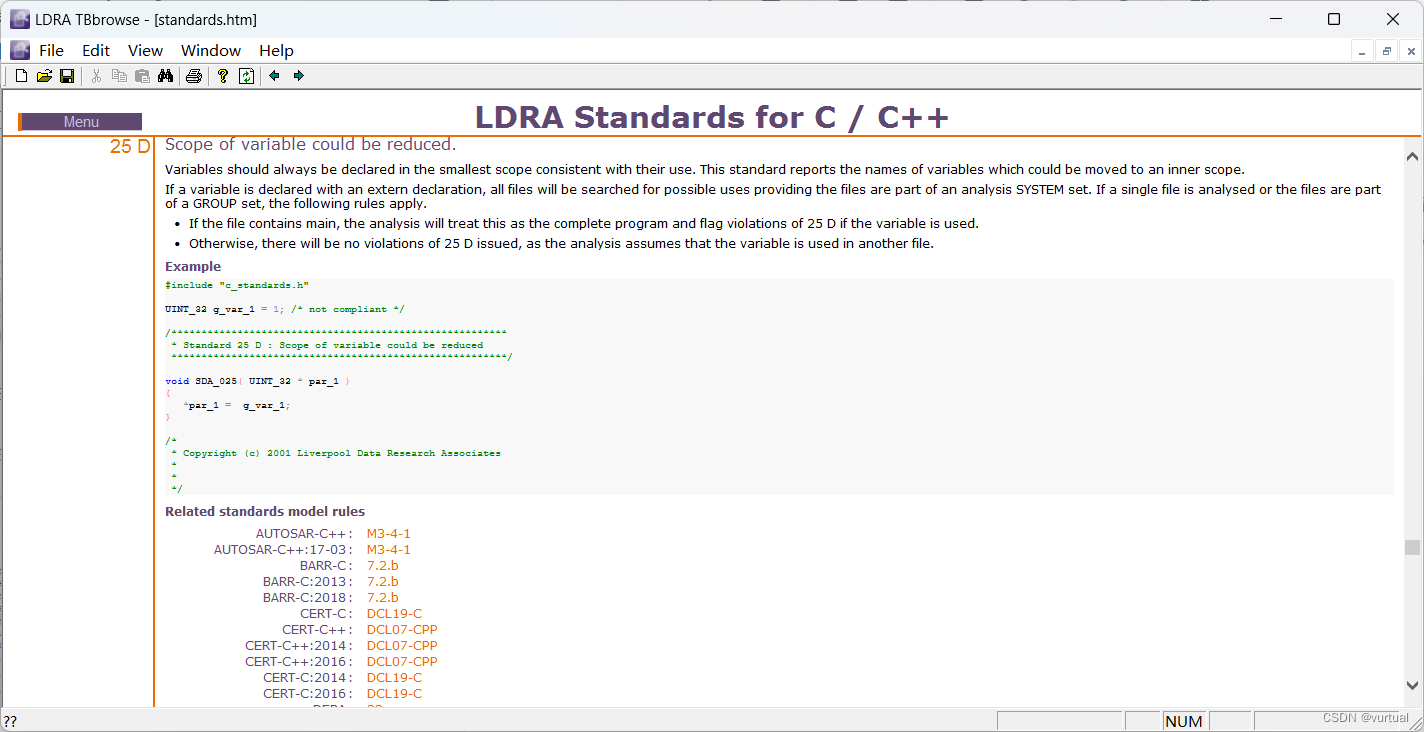Click the '??' status bar text
1424x732 pixels.
[10, 721]
